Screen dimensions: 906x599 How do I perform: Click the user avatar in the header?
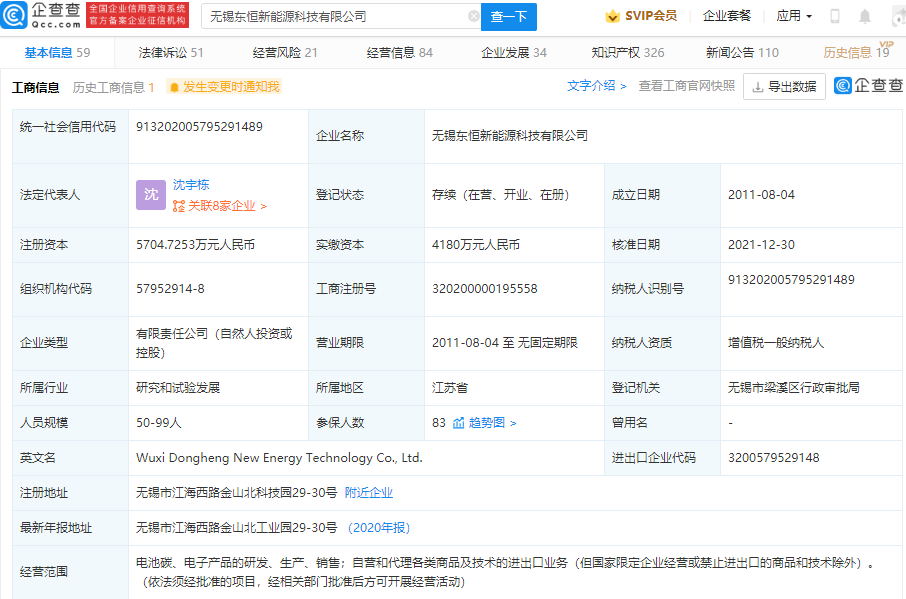[x=896, y=16]
